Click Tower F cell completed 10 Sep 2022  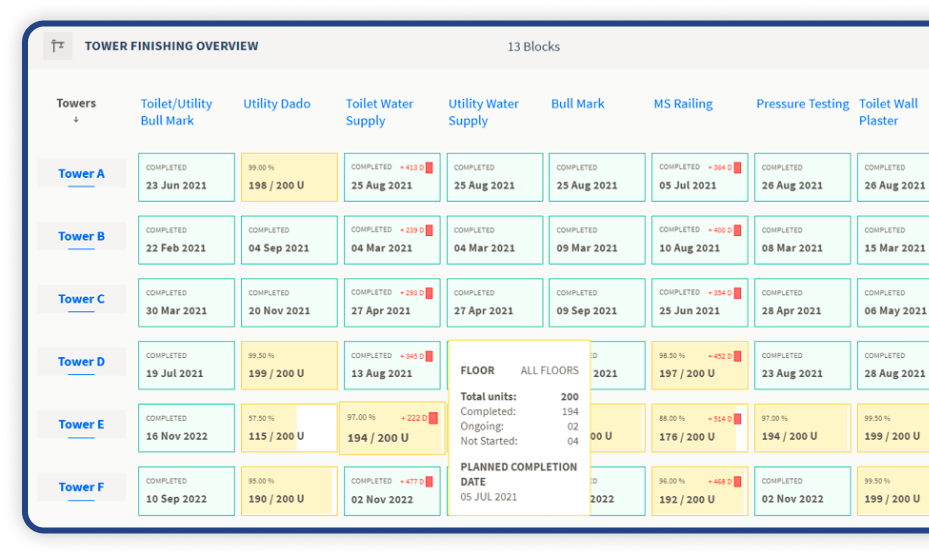[x=187, y=491]
